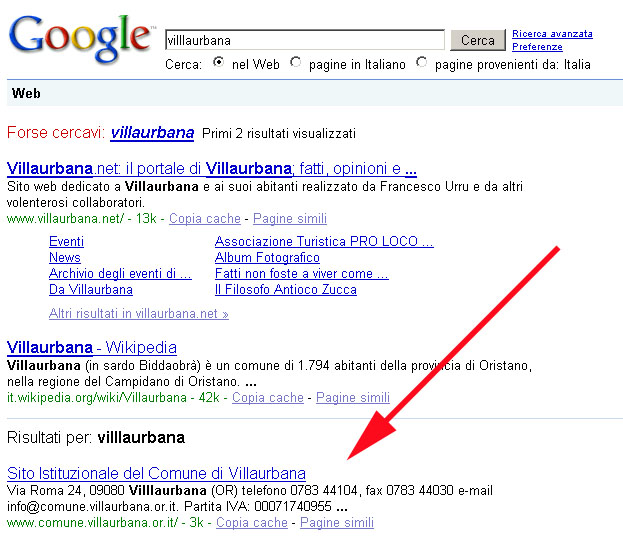Screen dimensions: 623x545
Task: Click 'Primi 2 risultati visualizzati' text
Action: (x=279, y=133)
